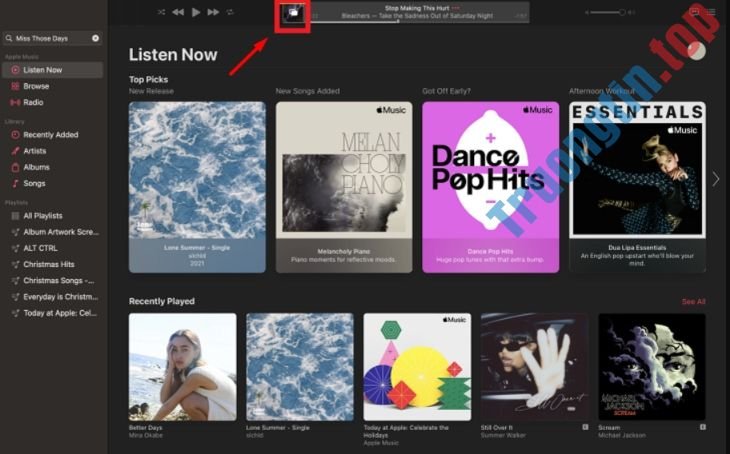Skip to the previous track
730x454 pixels.
coord(178,12)
